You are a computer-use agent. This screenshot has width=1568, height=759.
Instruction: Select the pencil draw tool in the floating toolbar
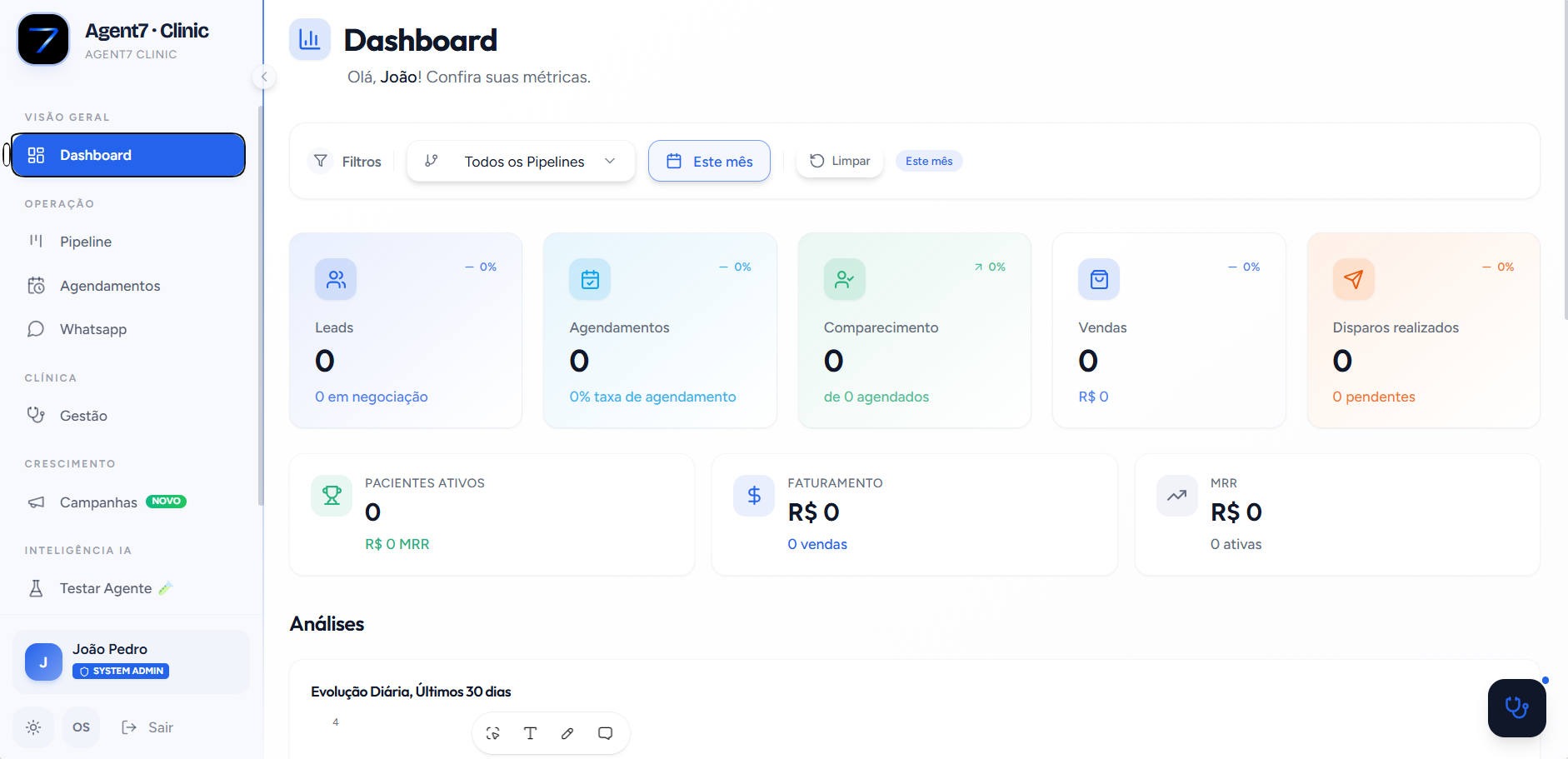coord(567,733)
